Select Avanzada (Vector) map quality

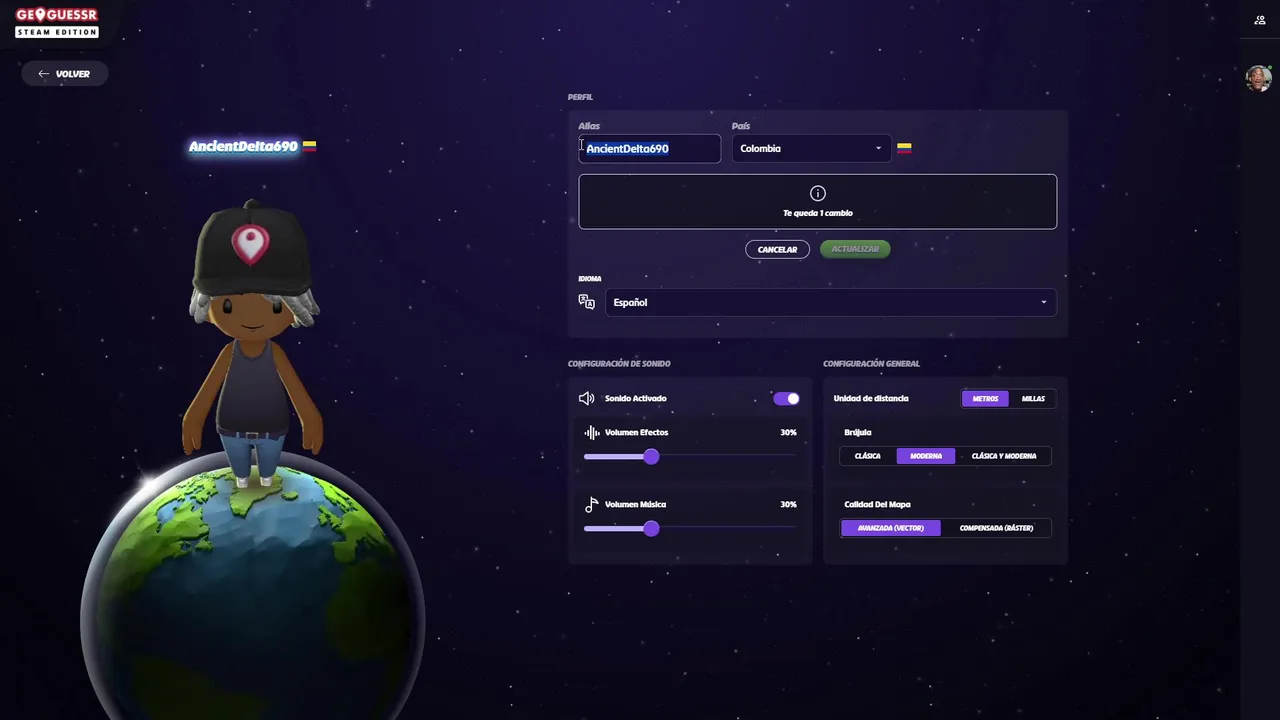pyautogui.click(x=890, y=528)
